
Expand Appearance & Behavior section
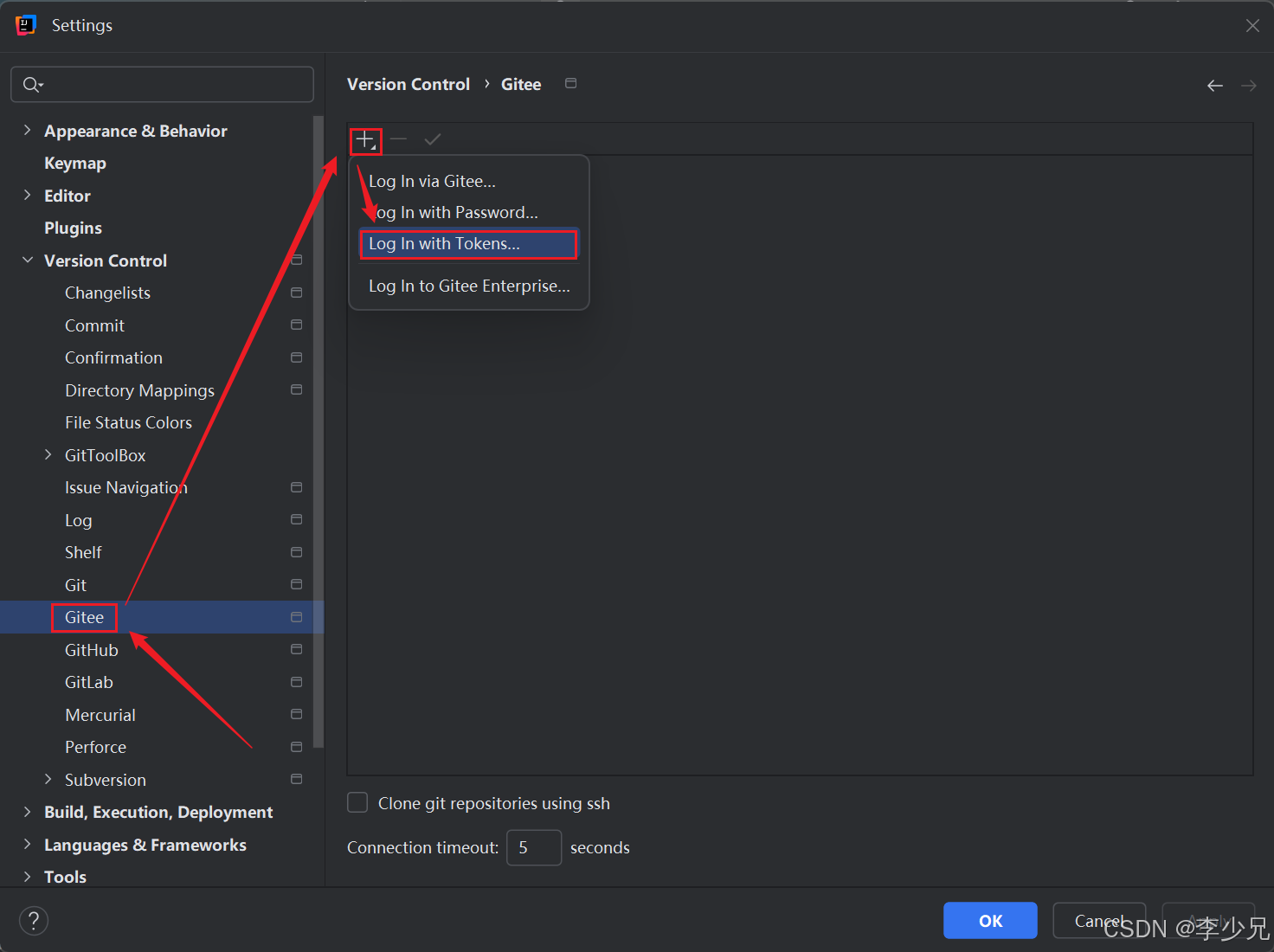pyautogui.click(x=27, y=131)
